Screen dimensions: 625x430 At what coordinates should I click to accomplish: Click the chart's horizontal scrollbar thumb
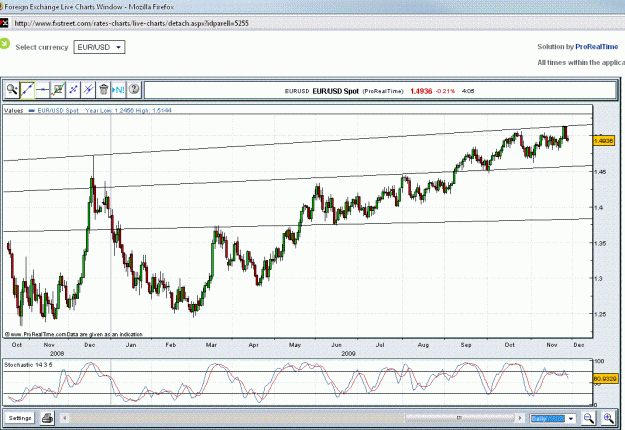pyautogui.click(x=459, y=418)
